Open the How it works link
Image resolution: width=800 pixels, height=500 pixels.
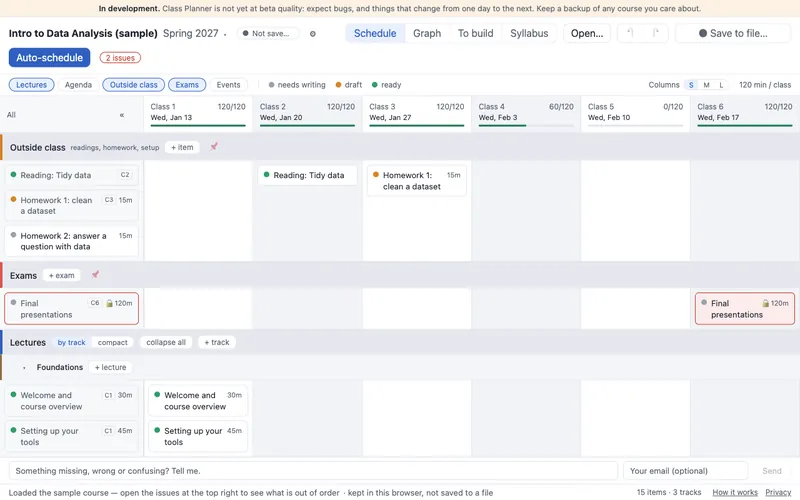[735, 492]
